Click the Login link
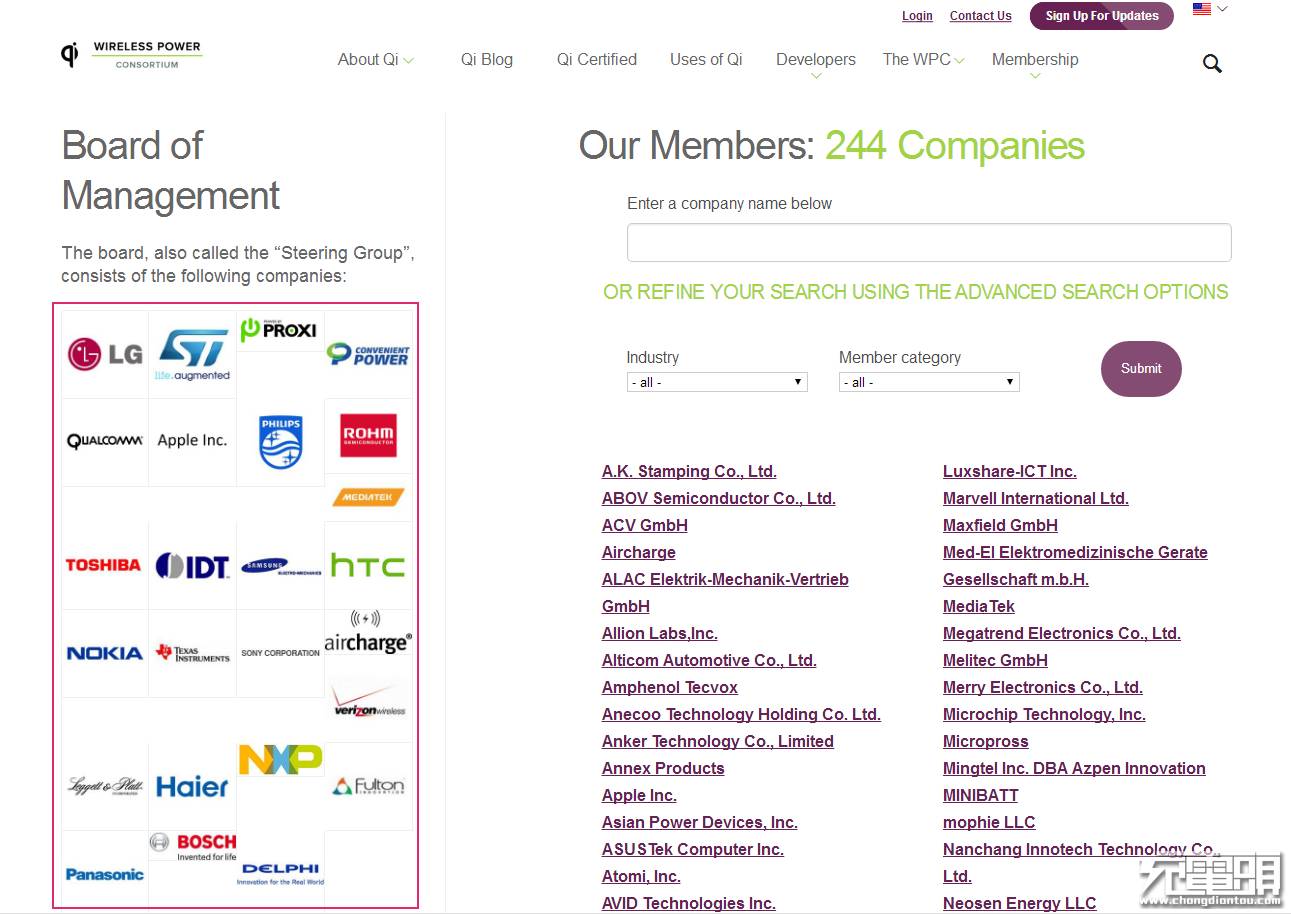This screenshot has height=914, width=1291. [917, 16]
